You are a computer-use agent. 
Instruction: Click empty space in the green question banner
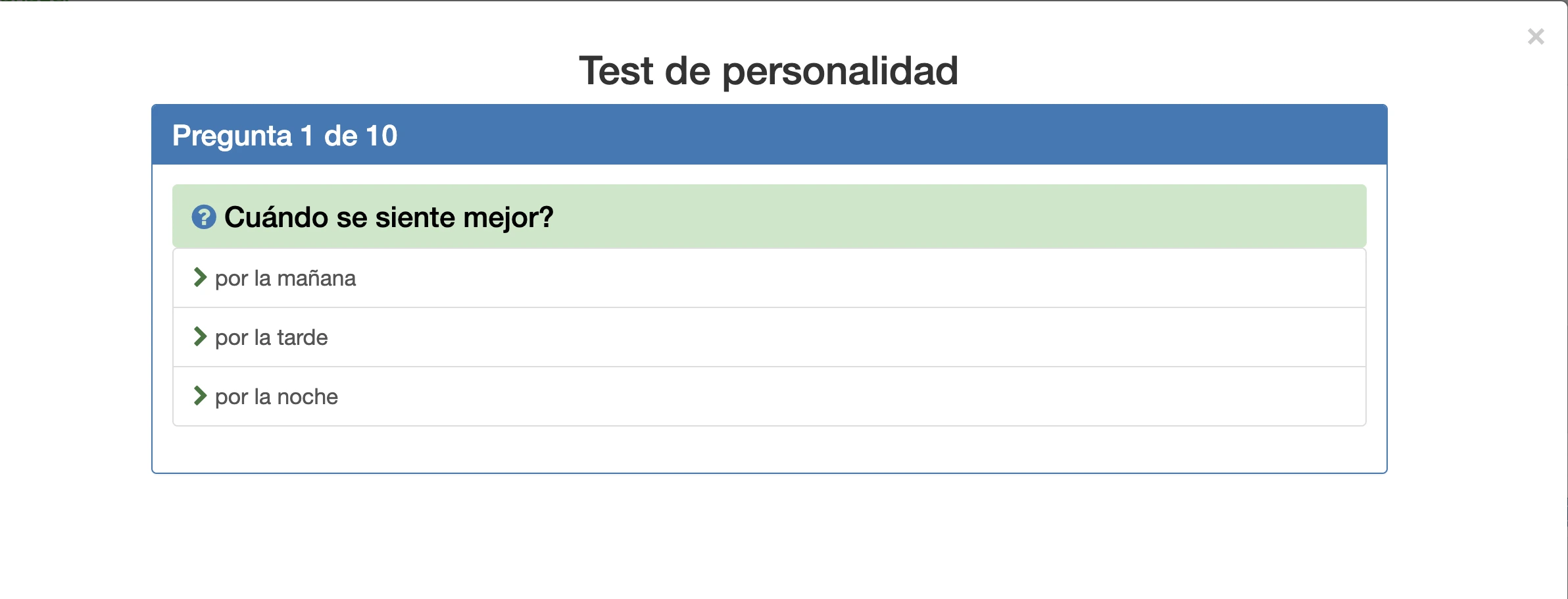987,217
